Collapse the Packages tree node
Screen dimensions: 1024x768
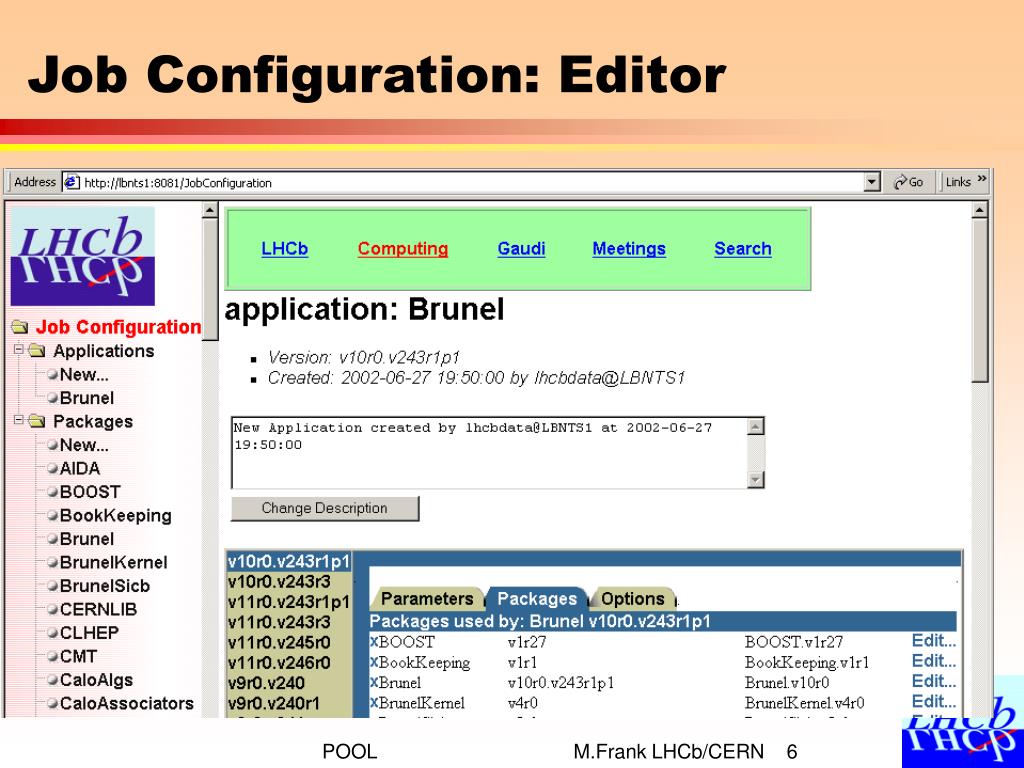18,420
